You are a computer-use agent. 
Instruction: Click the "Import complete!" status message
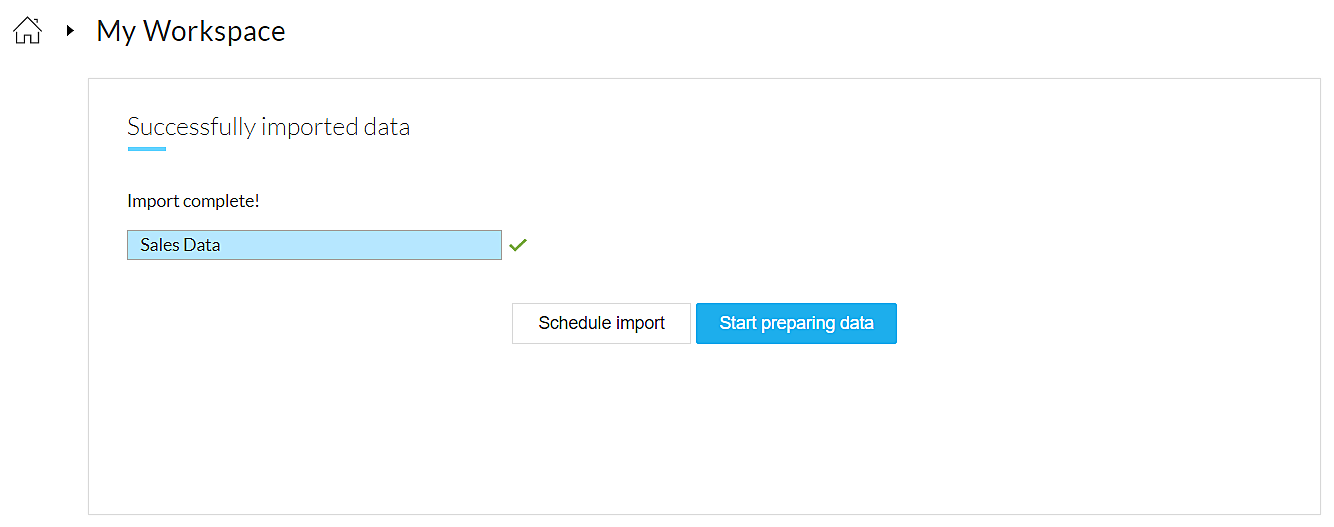pyautogui.click(x=193, y=201)
